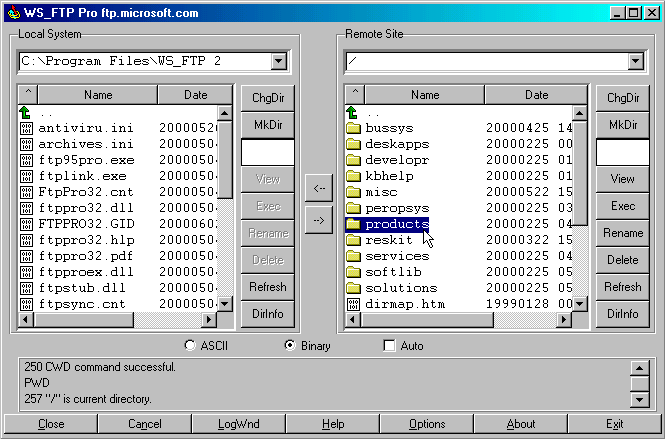Click the local ChgDir button

(x=268, y=98)
